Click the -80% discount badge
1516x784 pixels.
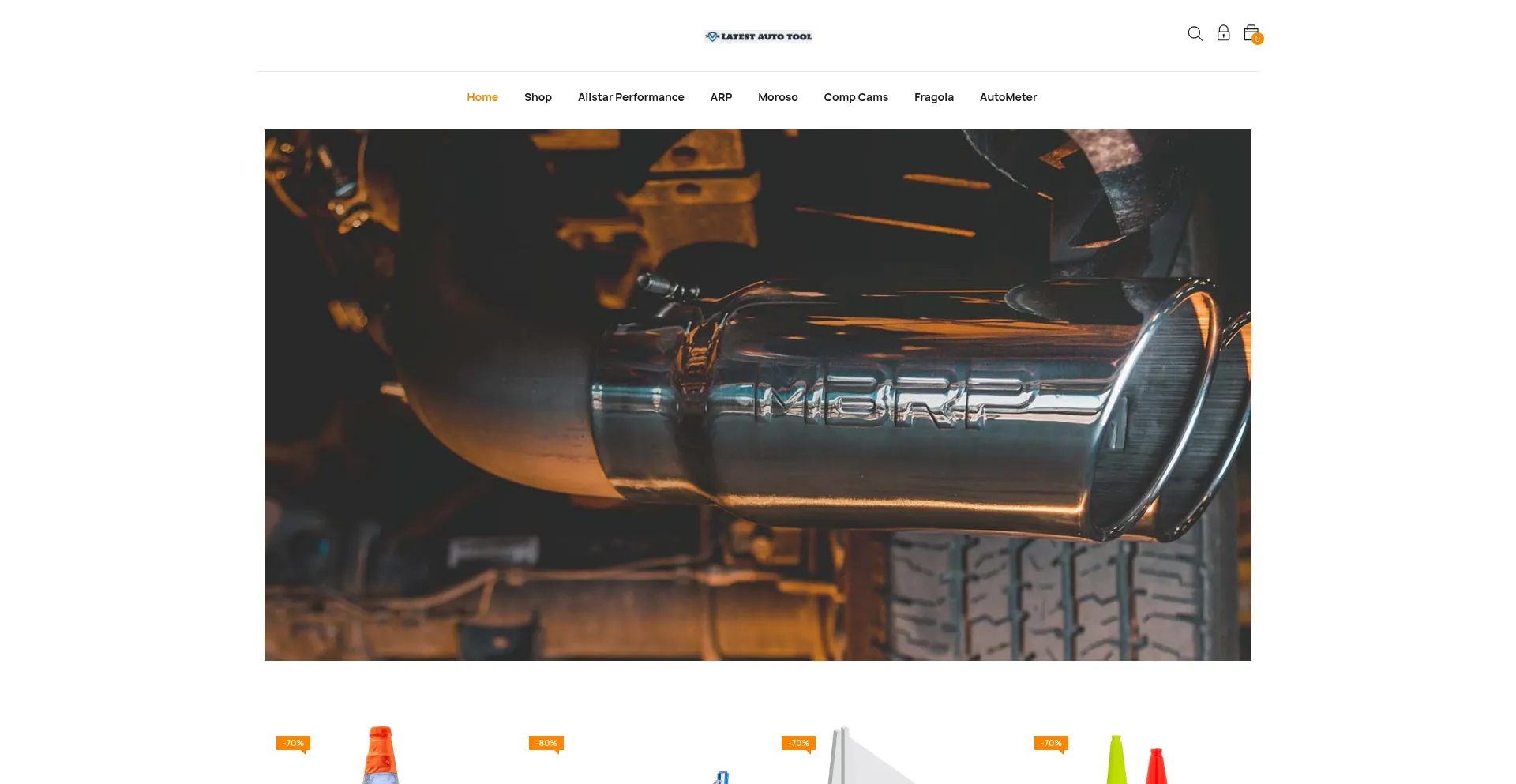546,743
